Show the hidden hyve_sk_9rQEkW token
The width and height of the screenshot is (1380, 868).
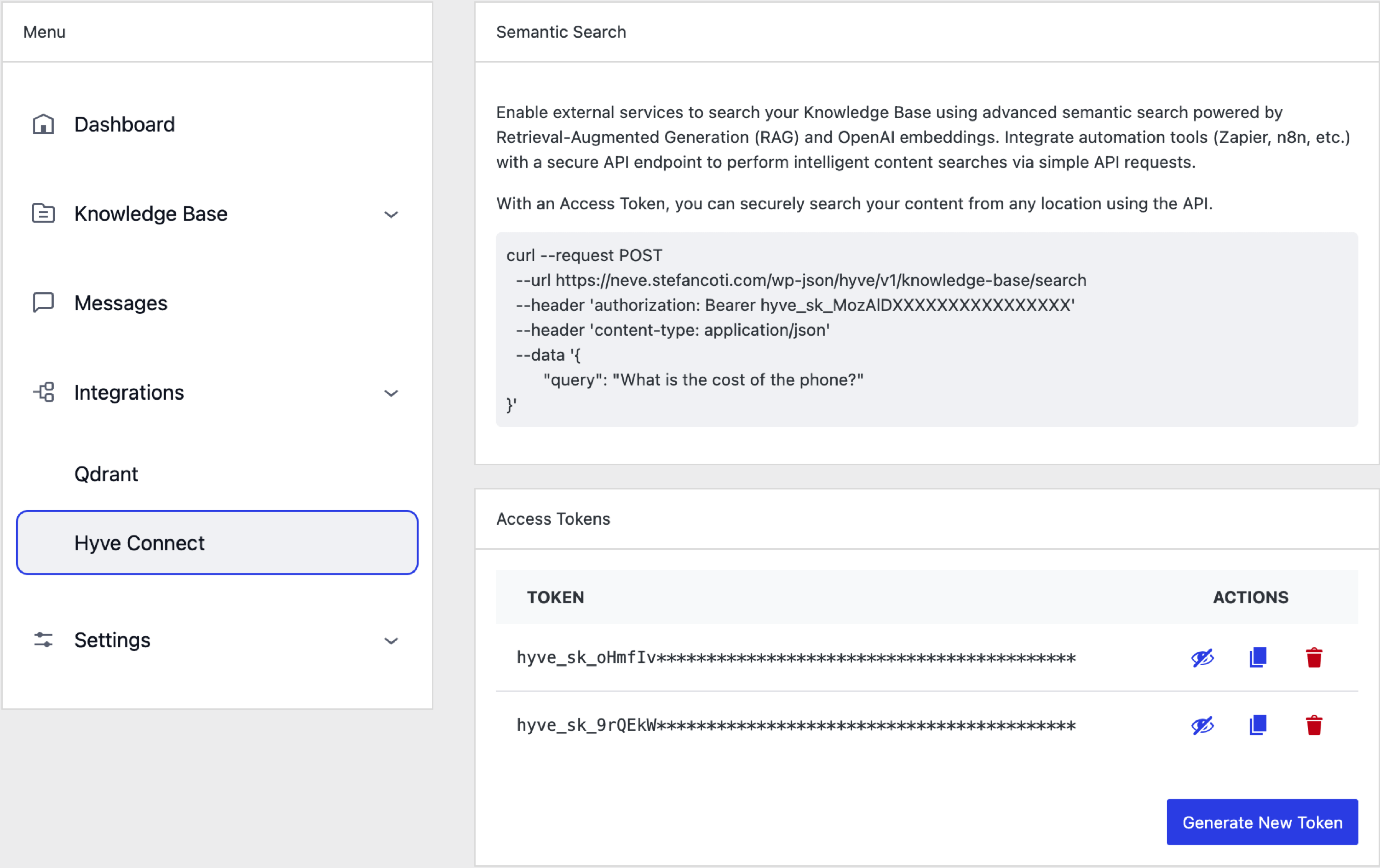pos(1202,725)
